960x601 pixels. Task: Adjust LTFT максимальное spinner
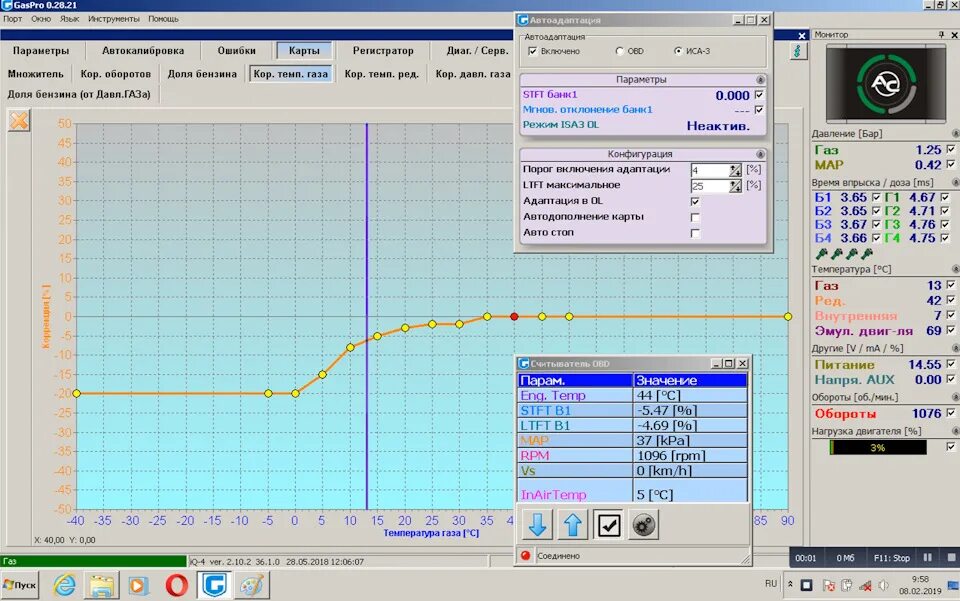pos(735,186)
